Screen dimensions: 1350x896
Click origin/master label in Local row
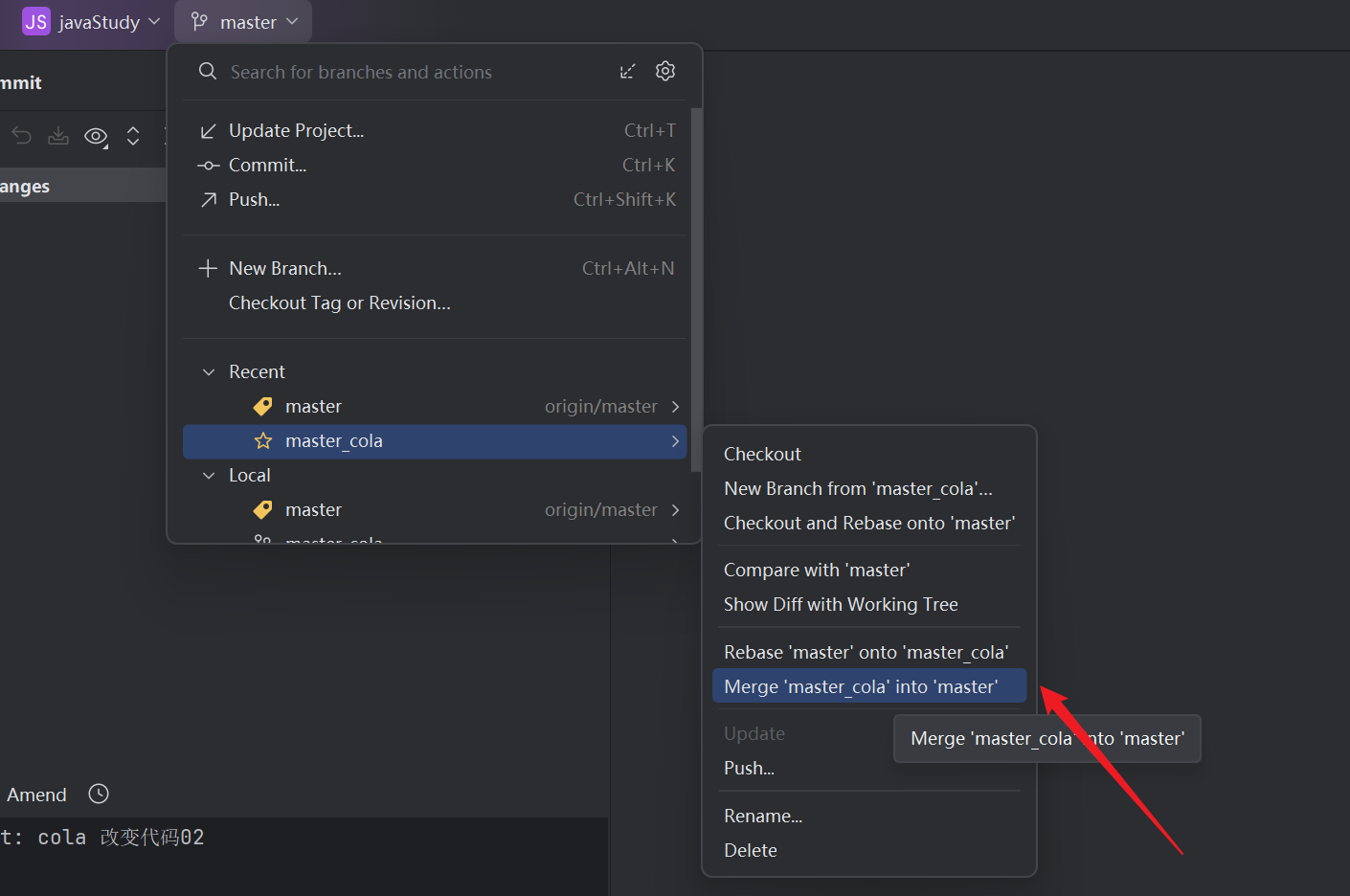[601, 509]
